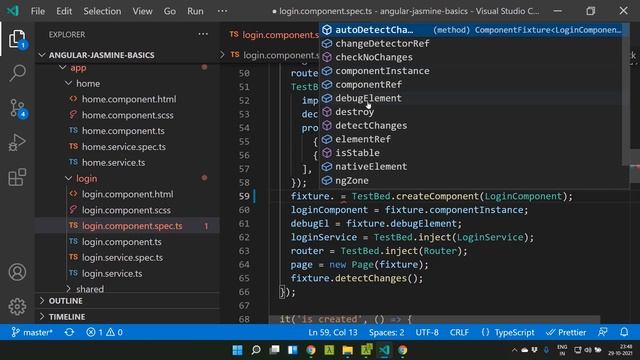
Task: Click the Prettier status item
Action: point(566,332)
